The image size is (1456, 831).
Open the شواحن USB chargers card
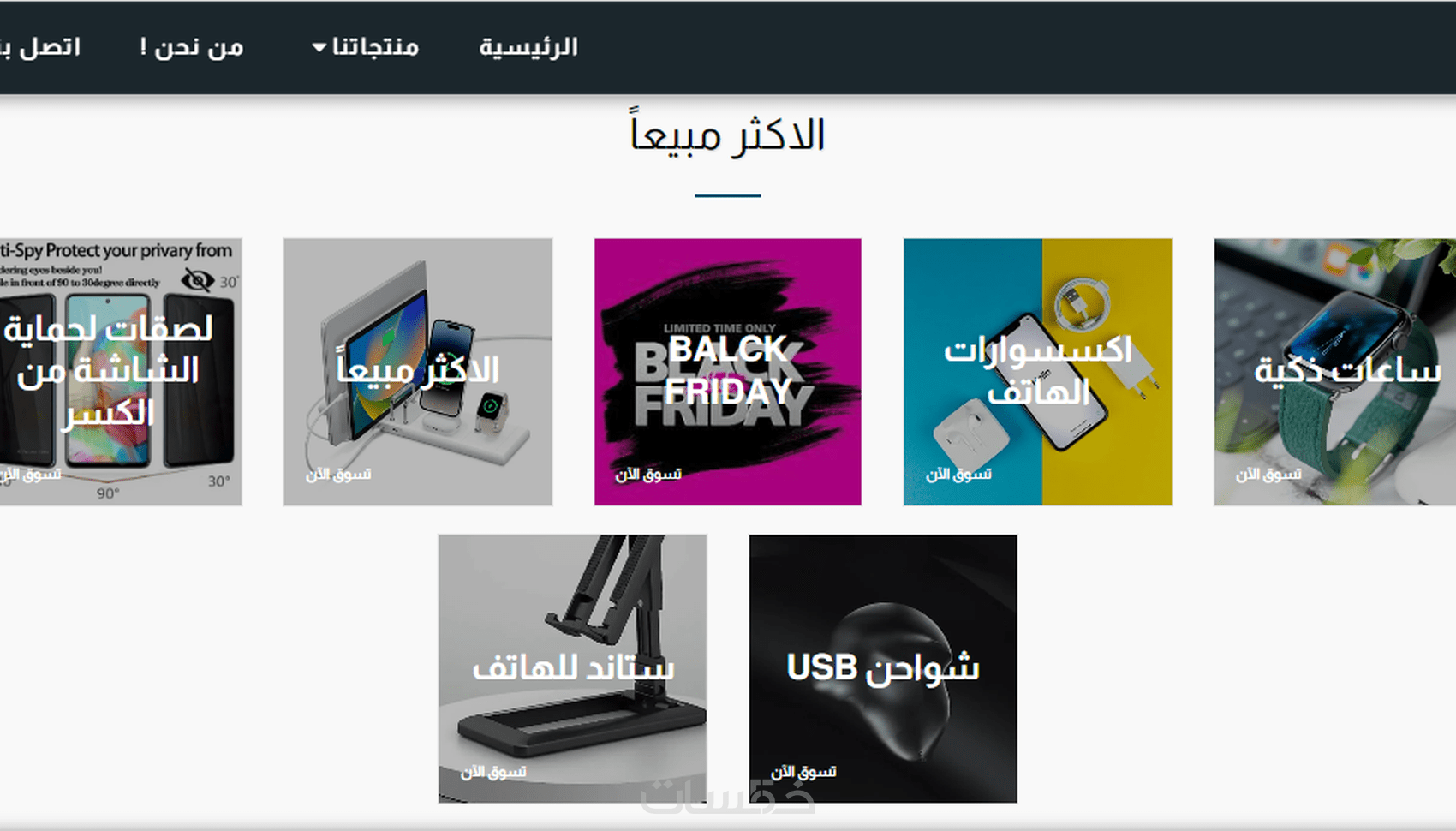pos(883,668)
